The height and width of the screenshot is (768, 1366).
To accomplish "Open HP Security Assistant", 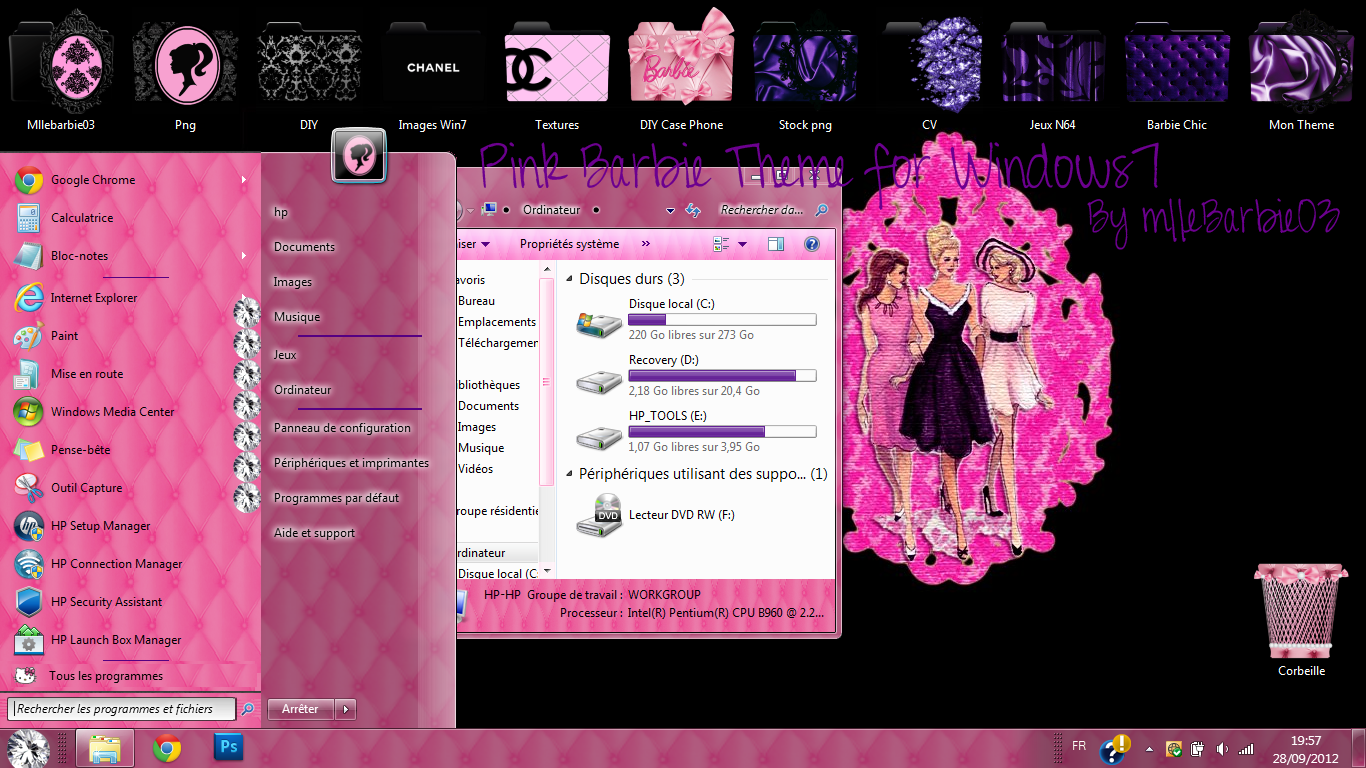I will 130,602.
